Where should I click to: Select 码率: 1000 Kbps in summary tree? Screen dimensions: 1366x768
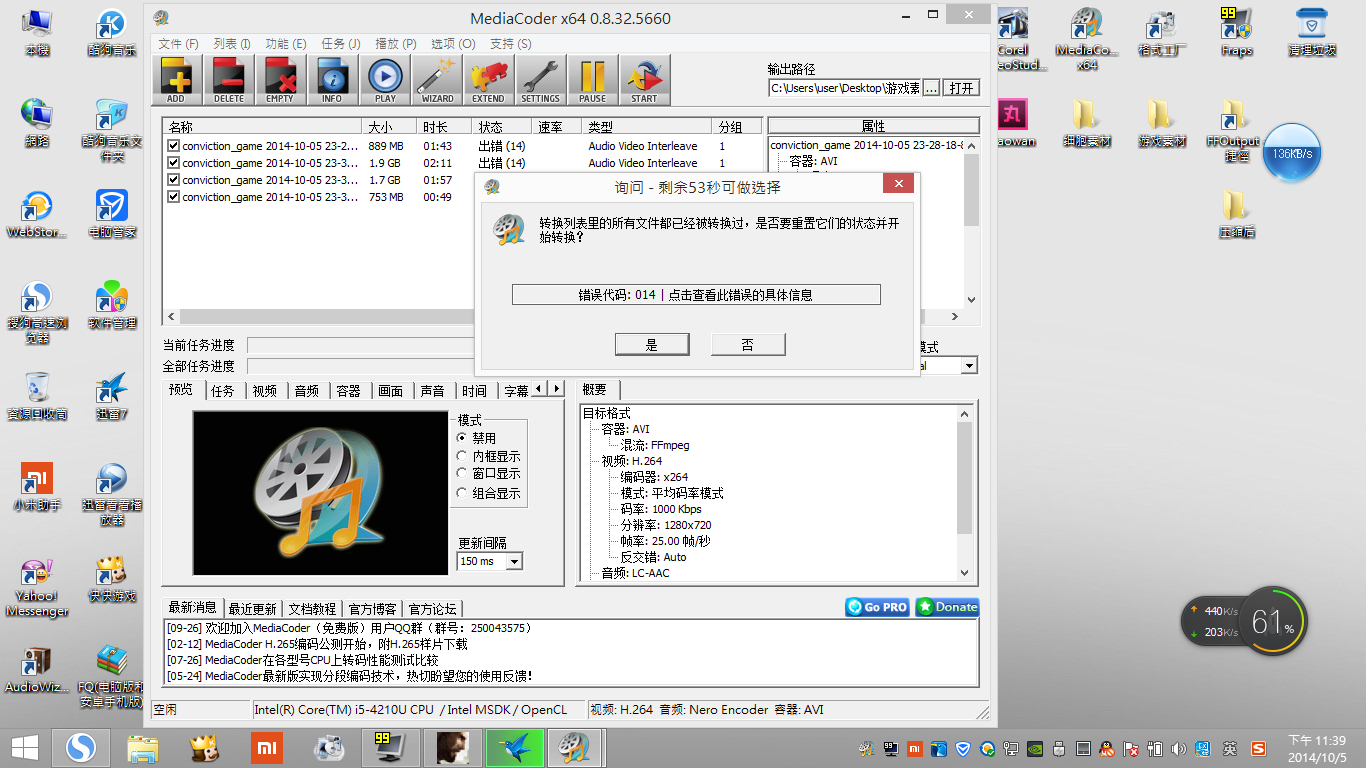[x=661, y=509]
